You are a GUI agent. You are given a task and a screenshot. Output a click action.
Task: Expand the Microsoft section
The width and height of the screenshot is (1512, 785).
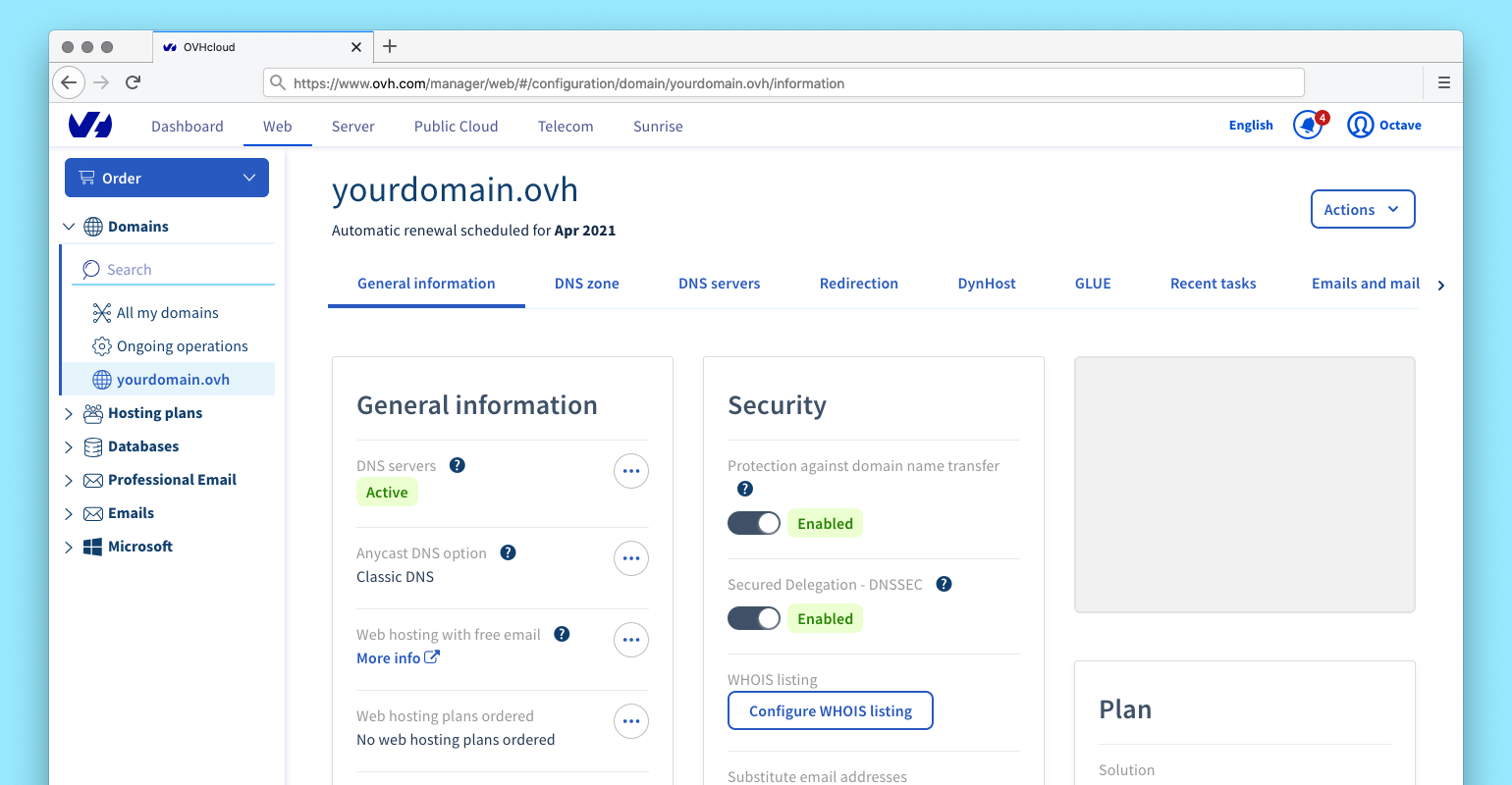click(x=69, y=547)
